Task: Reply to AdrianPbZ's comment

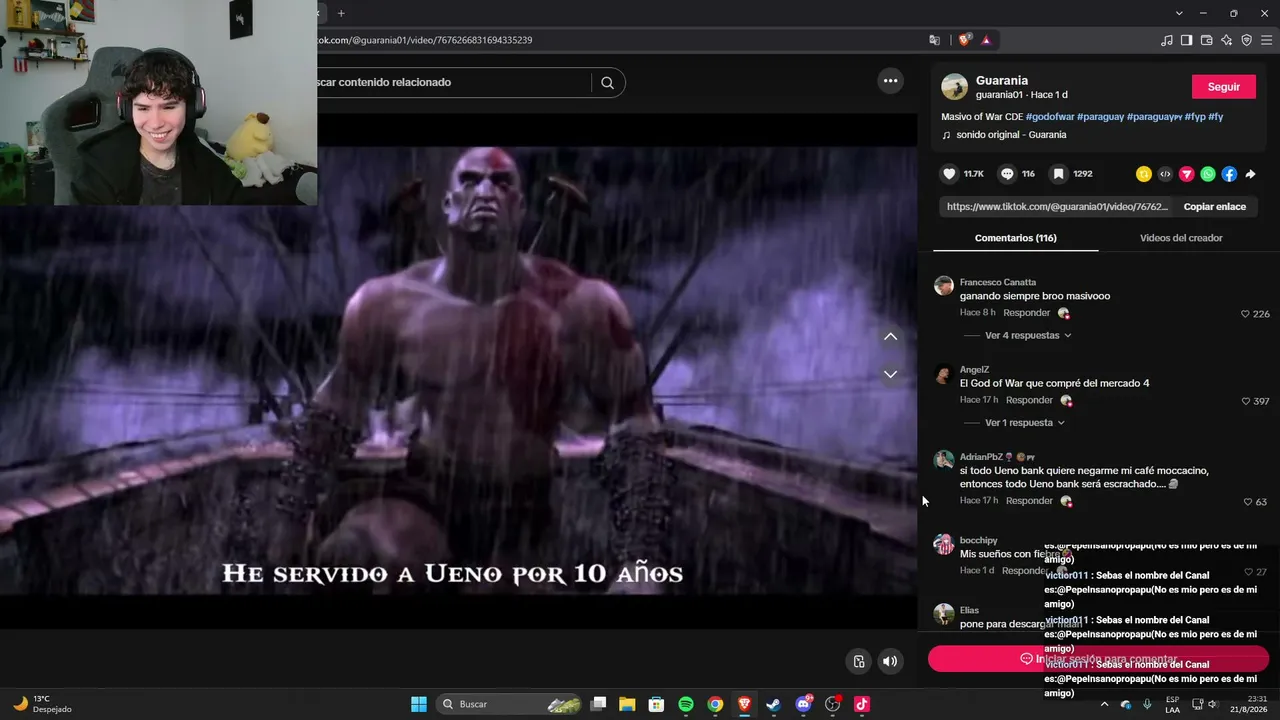Action: pyautogui.click(x=1030, y=500)
